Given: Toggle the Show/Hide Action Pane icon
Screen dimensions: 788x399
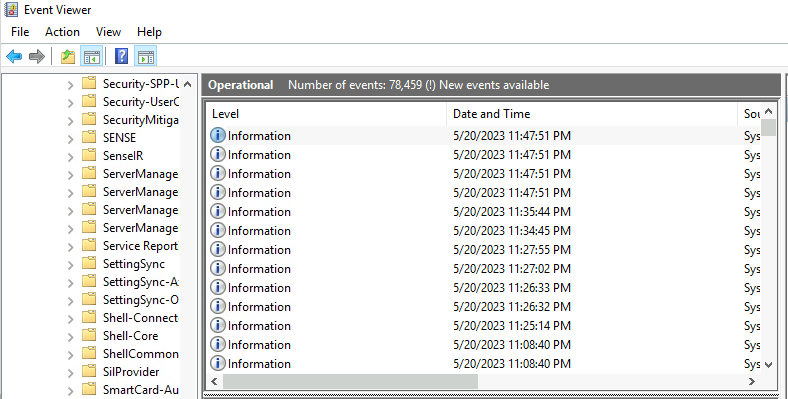Looking at the screenshot, I should tap(146, 56).
